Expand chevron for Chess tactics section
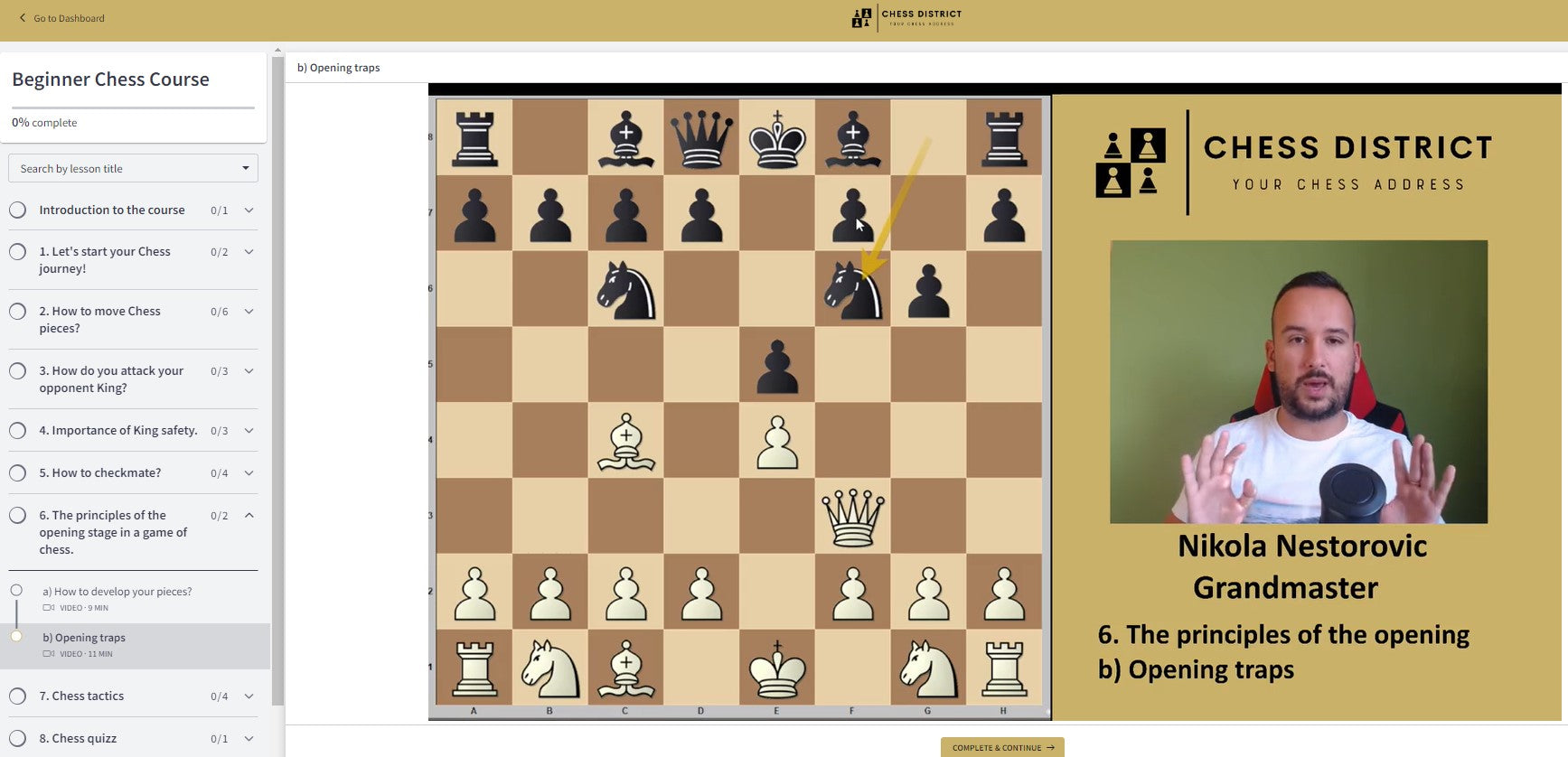 tap(249, 696)
